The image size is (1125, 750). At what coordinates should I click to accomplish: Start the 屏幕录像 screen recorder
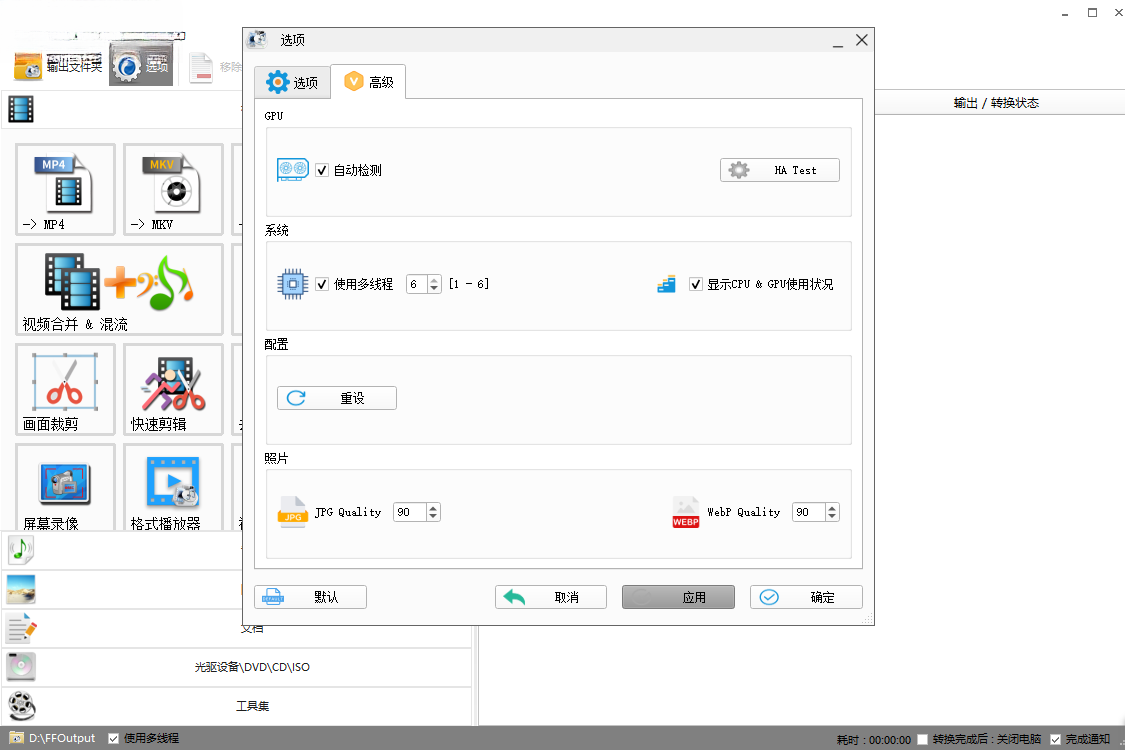(65, 487)
